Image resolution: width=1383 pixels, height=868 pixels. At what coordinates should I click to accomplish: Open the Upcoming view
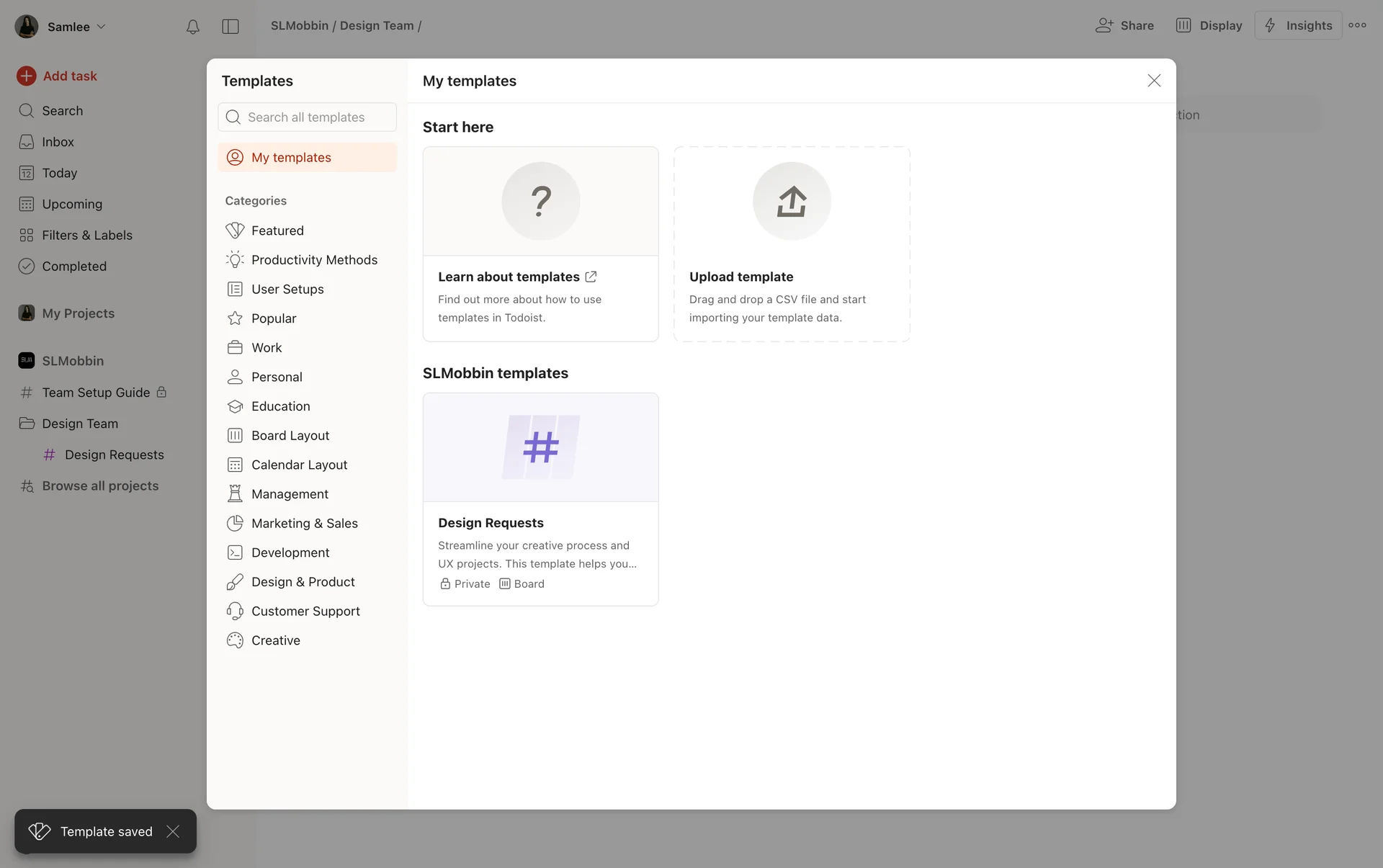[x=71, y=204]
